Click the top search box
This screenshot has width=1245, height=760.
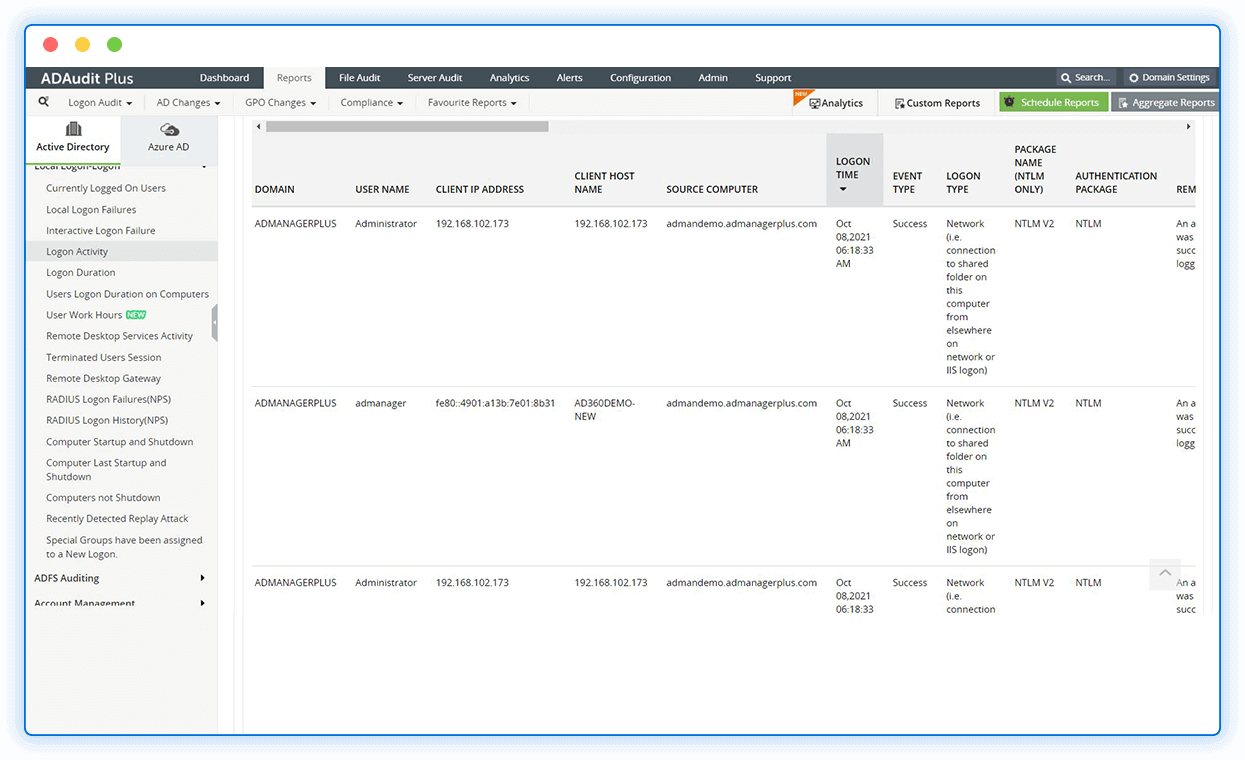point(1087,77)
